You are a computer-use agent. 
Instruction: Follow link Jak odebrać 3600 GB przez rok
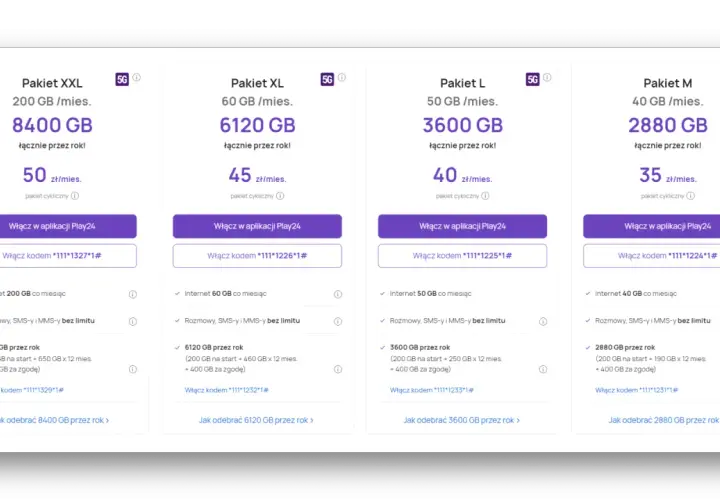[461, 420]
